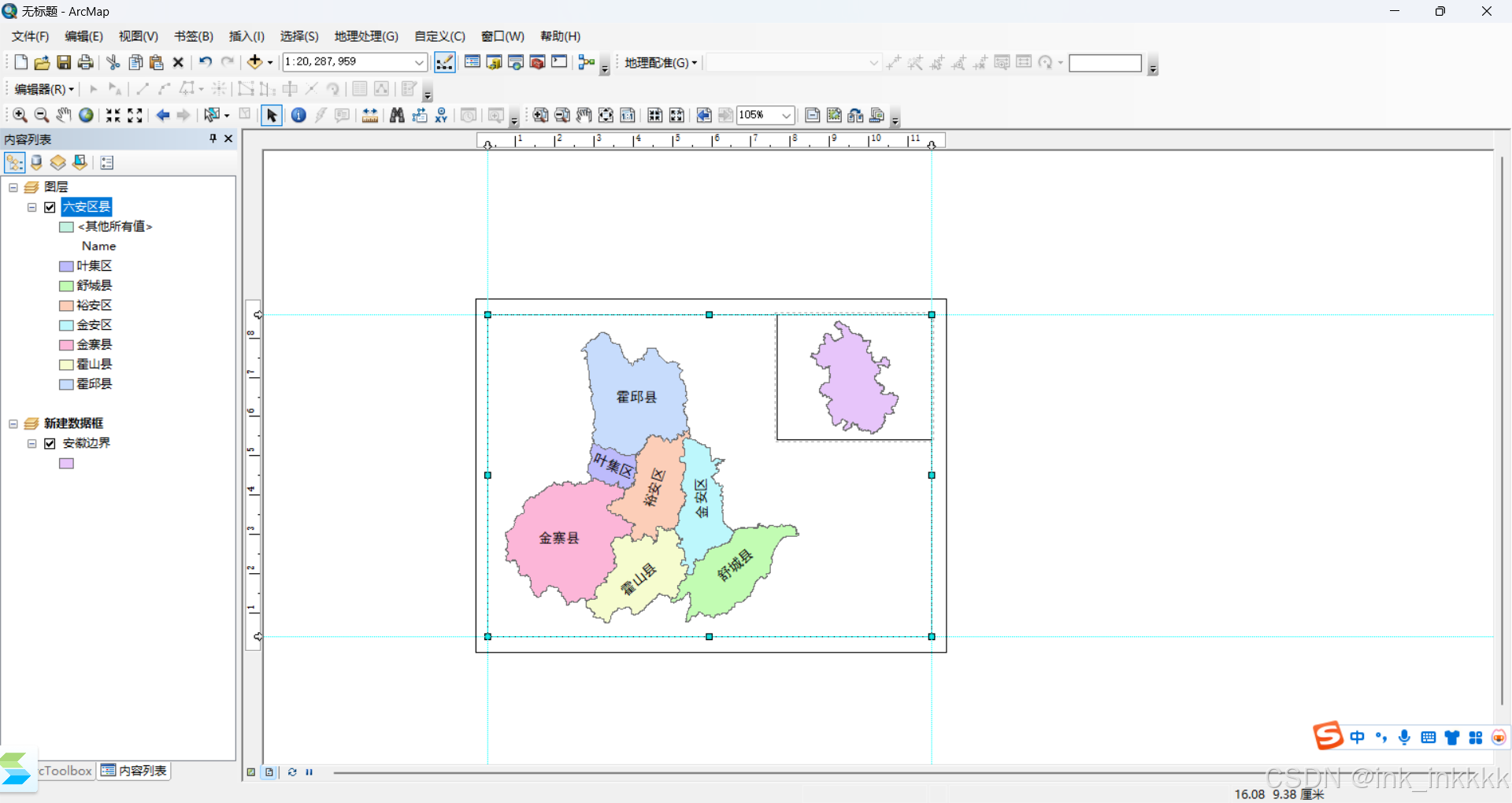The width and height of the screenshot is (1512, 803).
Task: Open the Find binoculars tool
Action: pos(397,116)
